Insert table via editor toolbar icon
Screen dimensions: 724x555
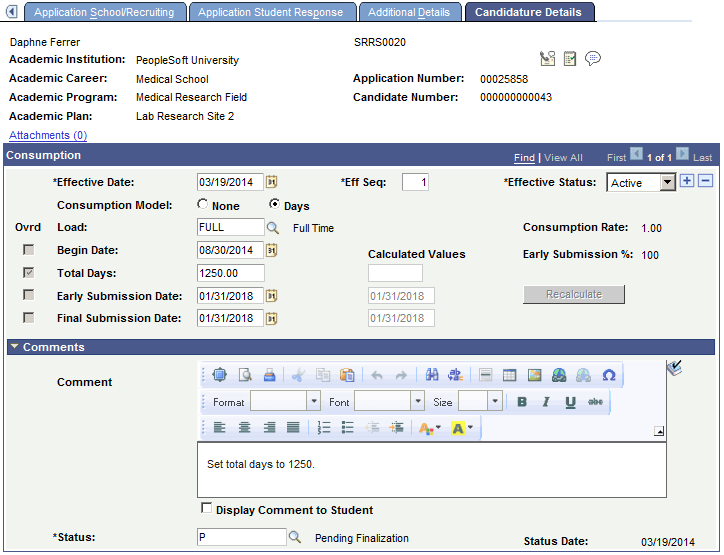509,375
